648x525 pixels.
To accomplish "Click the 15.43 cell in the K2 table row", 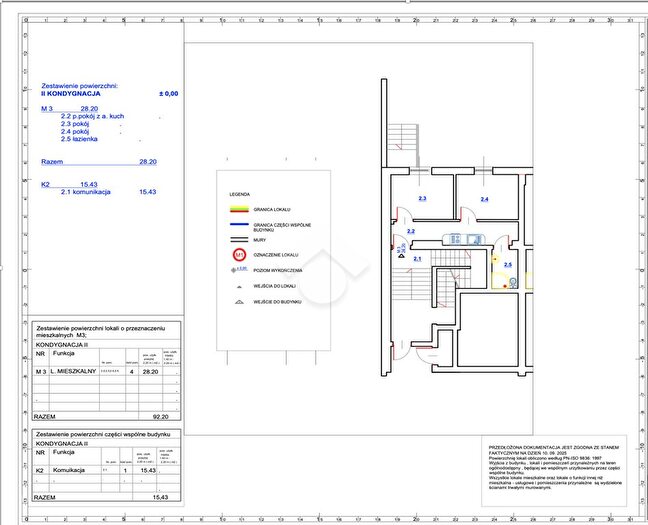I will coord(148,470).
